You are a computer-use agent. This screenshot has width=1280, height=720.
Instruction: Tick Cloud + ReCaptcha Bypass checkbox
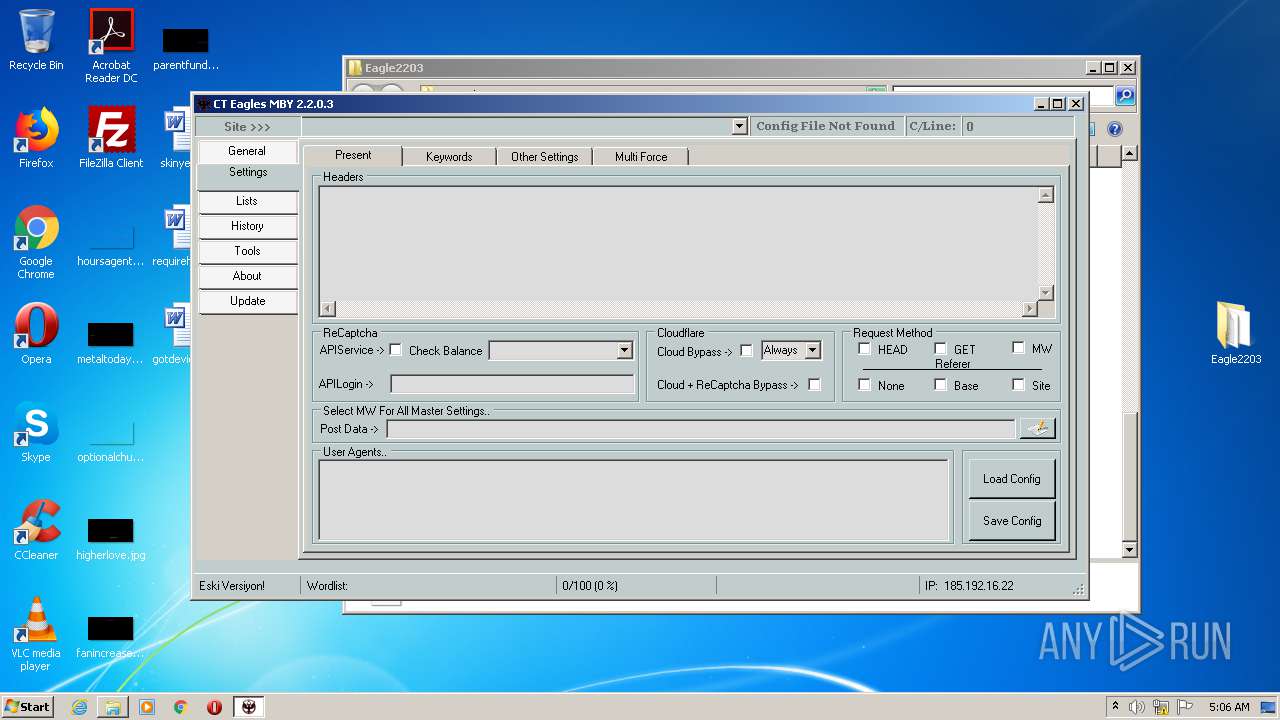(x=814, y=385)
